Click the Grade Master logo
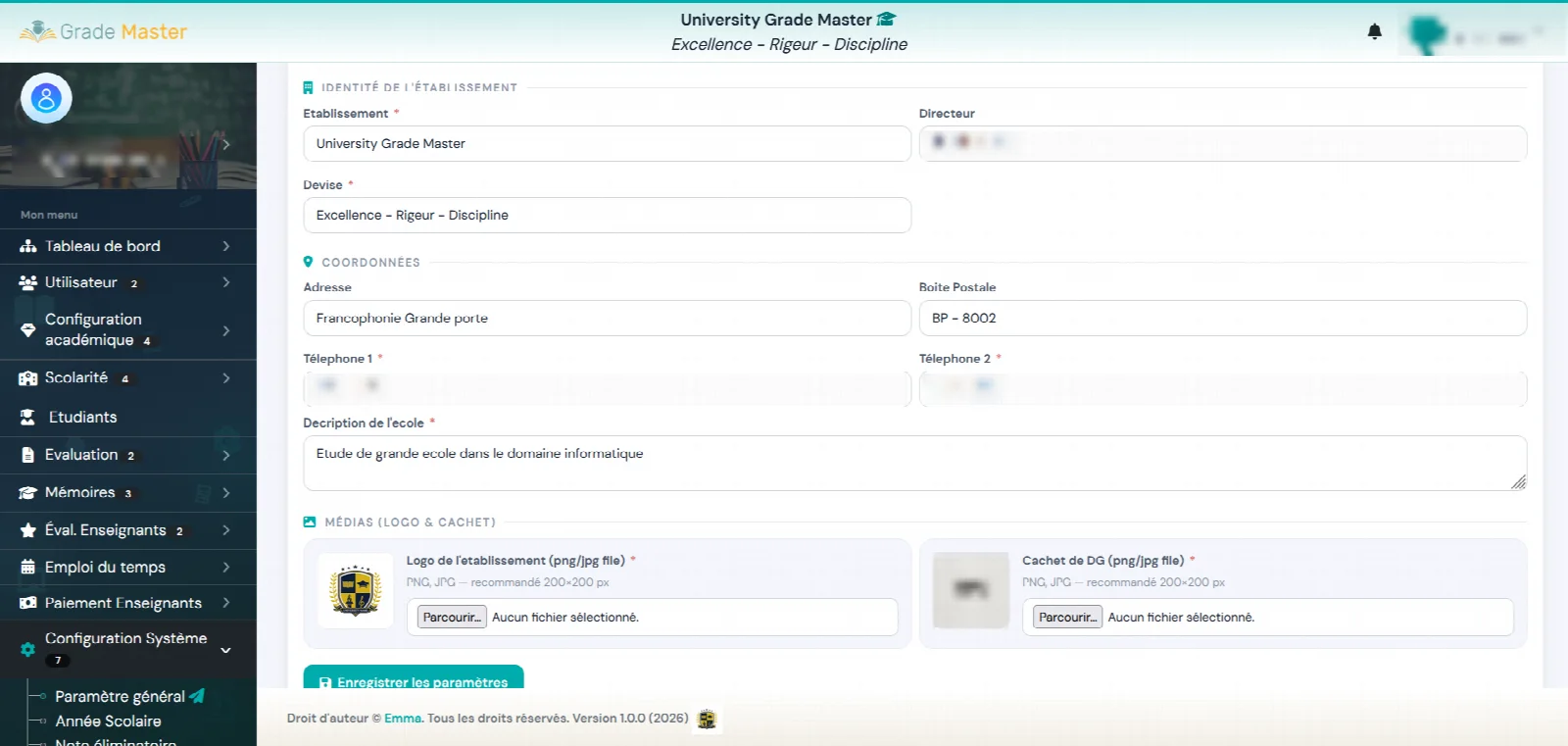The width and height of the screenshot is (1568, 746). 103,31
